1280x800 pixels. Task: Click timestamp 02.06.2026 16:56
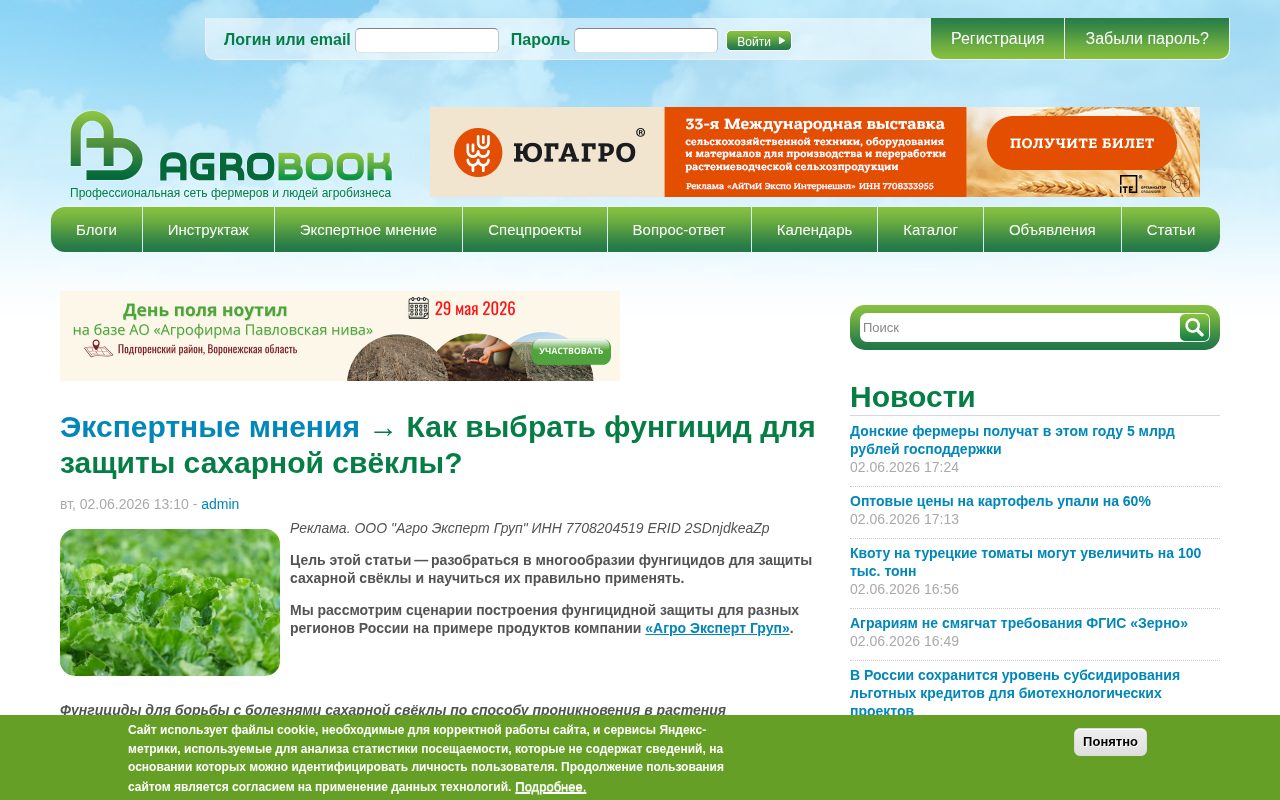click(904, 589)
